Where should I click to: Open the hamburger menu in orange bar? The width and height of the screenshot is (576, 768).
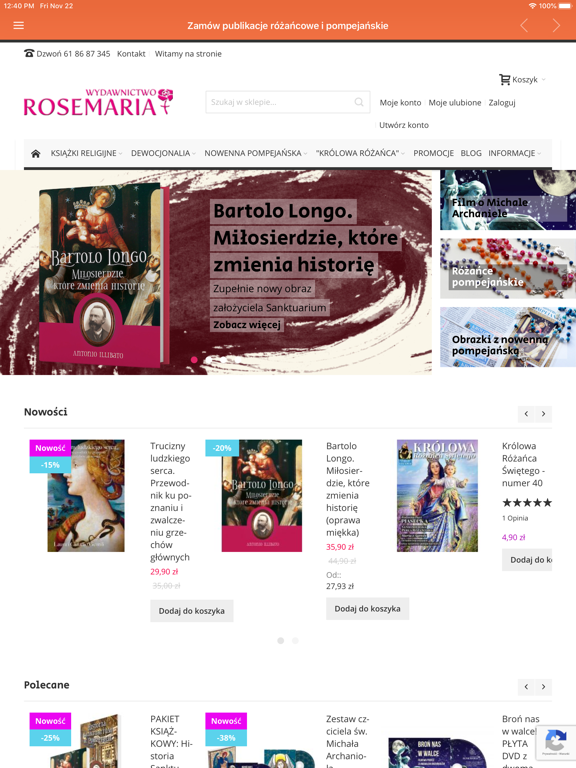pos(19,25)
